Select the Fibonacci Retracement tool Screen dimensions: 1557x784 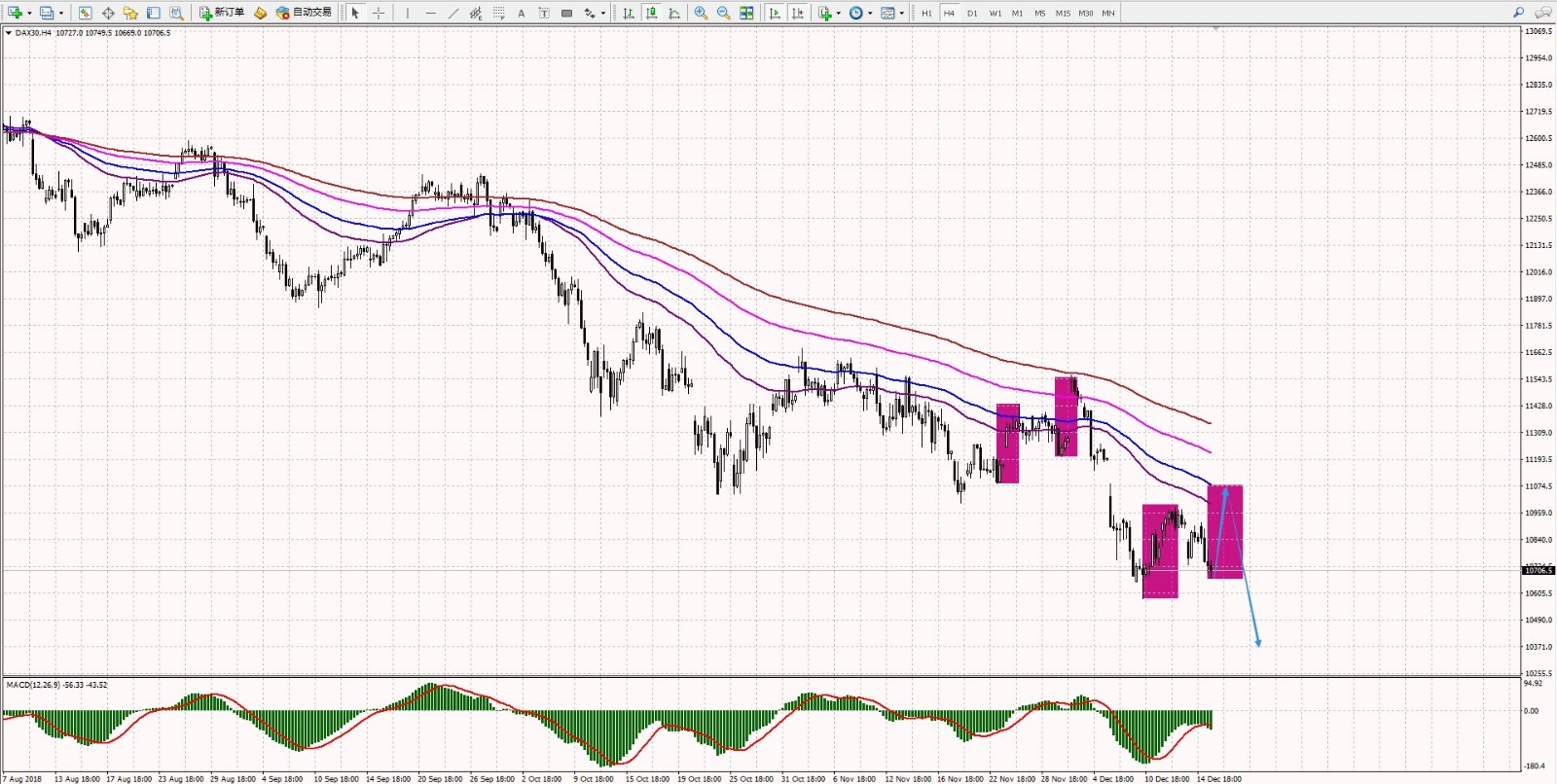[x=498, y=13]
